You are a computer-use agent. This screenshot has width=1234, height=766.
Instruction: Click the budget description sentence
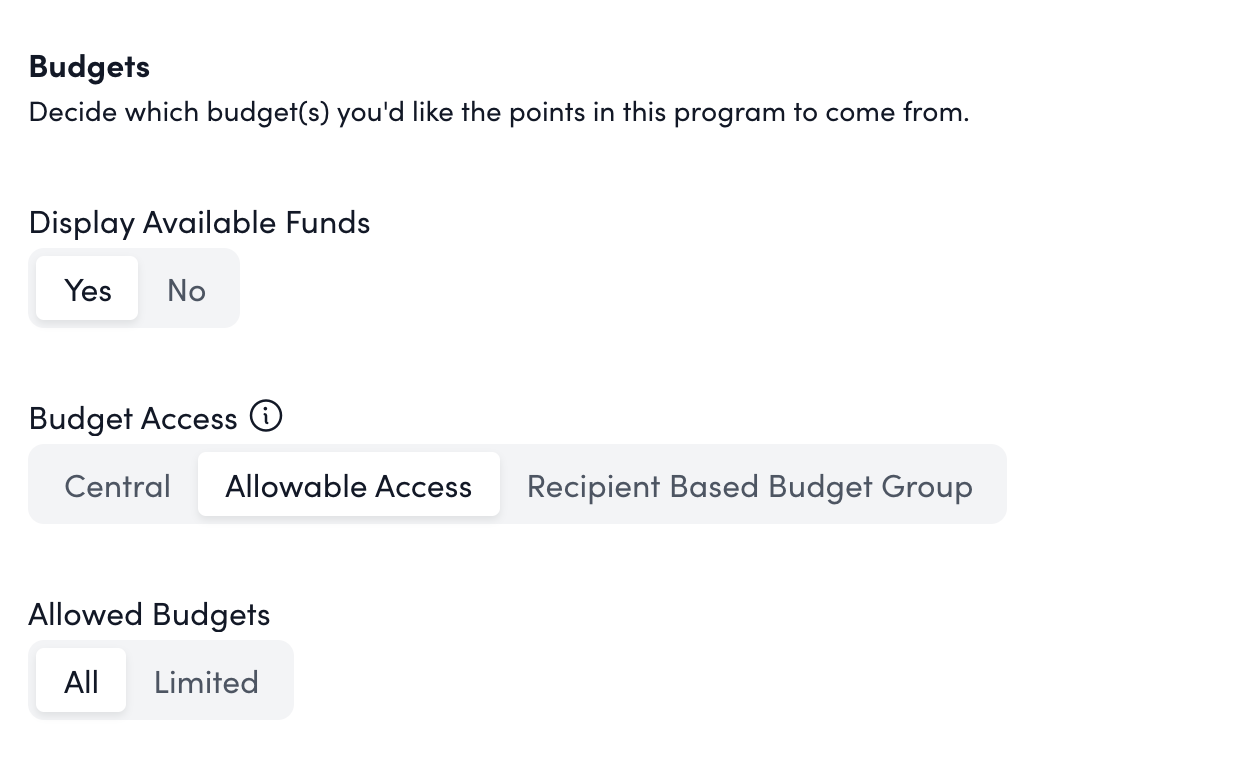498,111
